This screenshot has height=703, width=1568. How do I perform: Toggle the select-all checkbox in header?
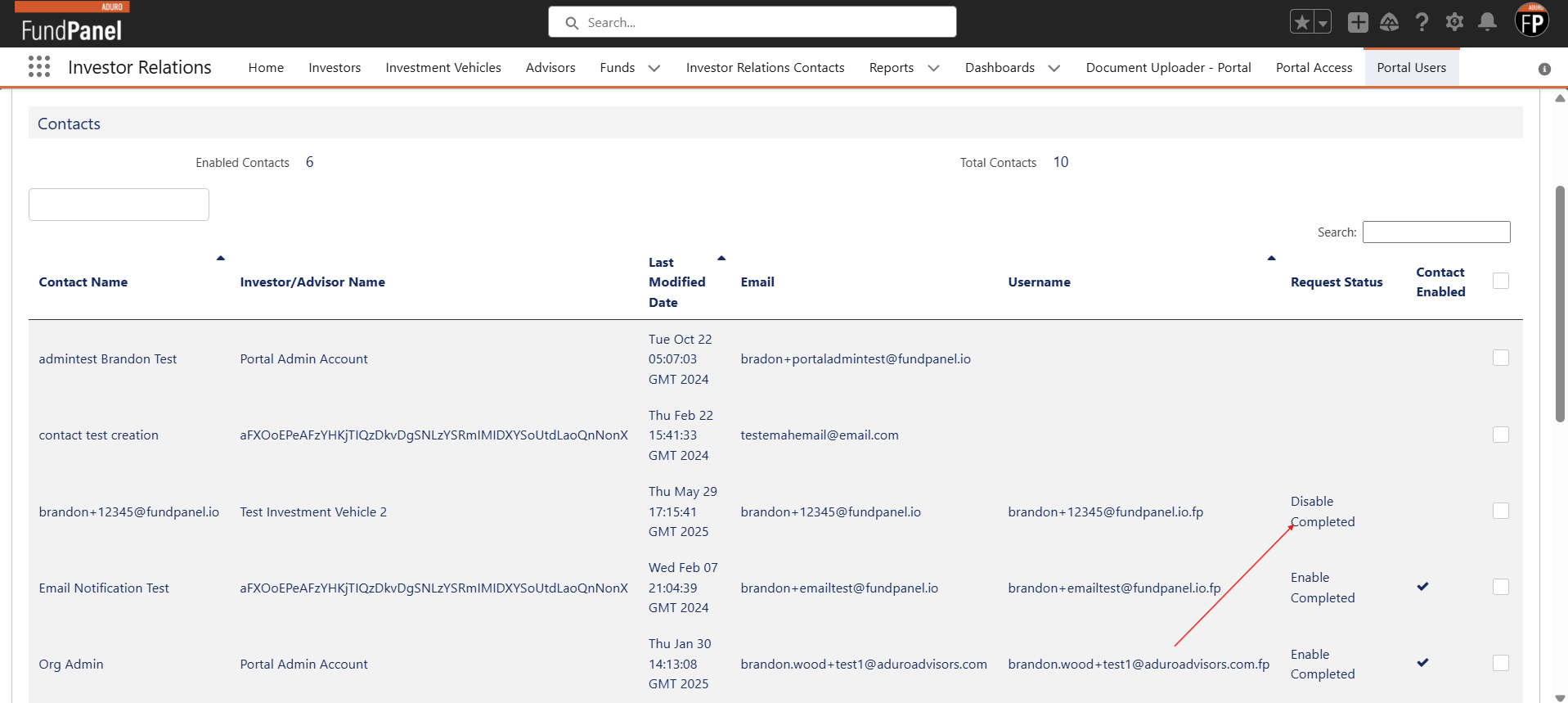tap(1501, 281)
